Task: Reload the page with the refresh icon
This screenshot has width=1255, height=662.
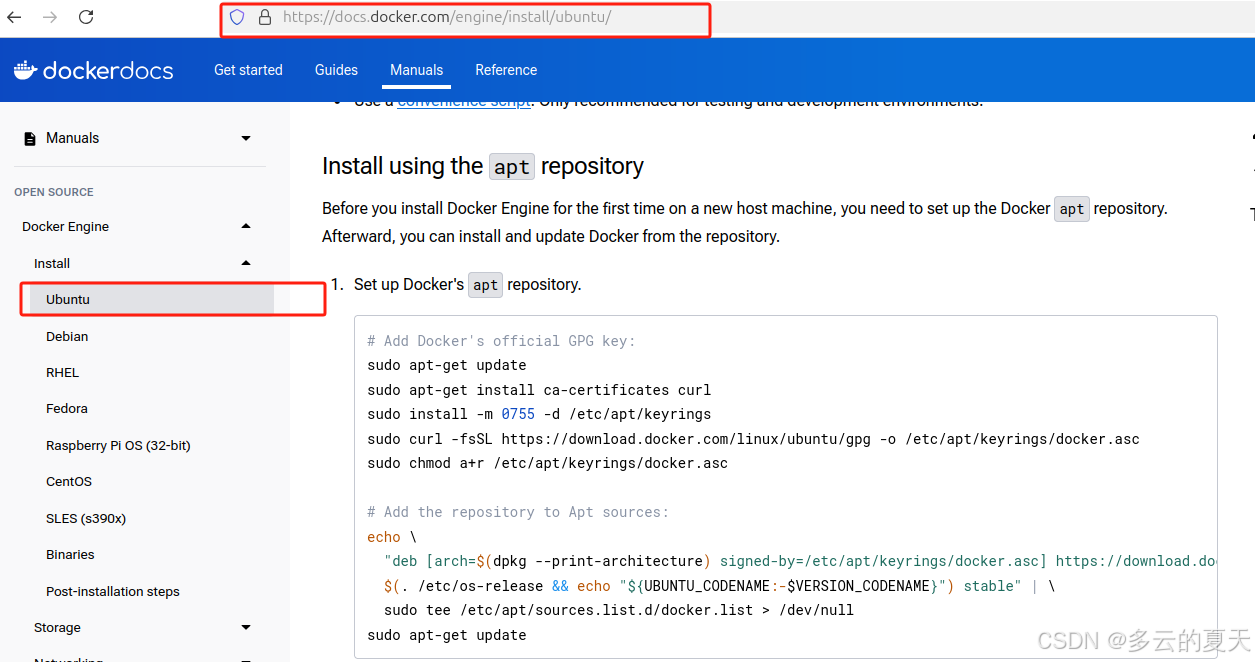Action: coord(86,17)
